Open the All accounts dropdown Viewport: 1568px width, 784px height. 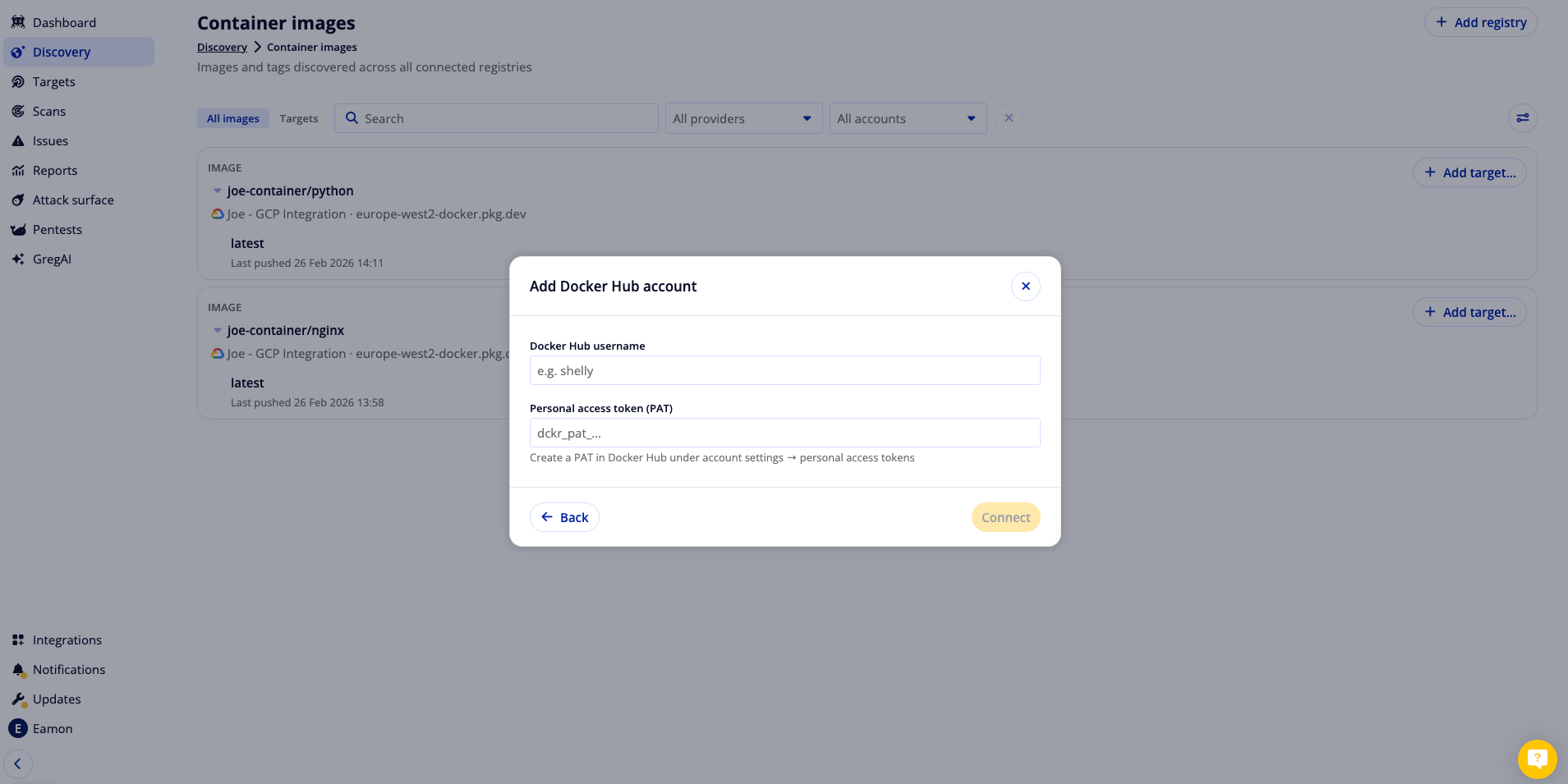[x=908, y=118]
